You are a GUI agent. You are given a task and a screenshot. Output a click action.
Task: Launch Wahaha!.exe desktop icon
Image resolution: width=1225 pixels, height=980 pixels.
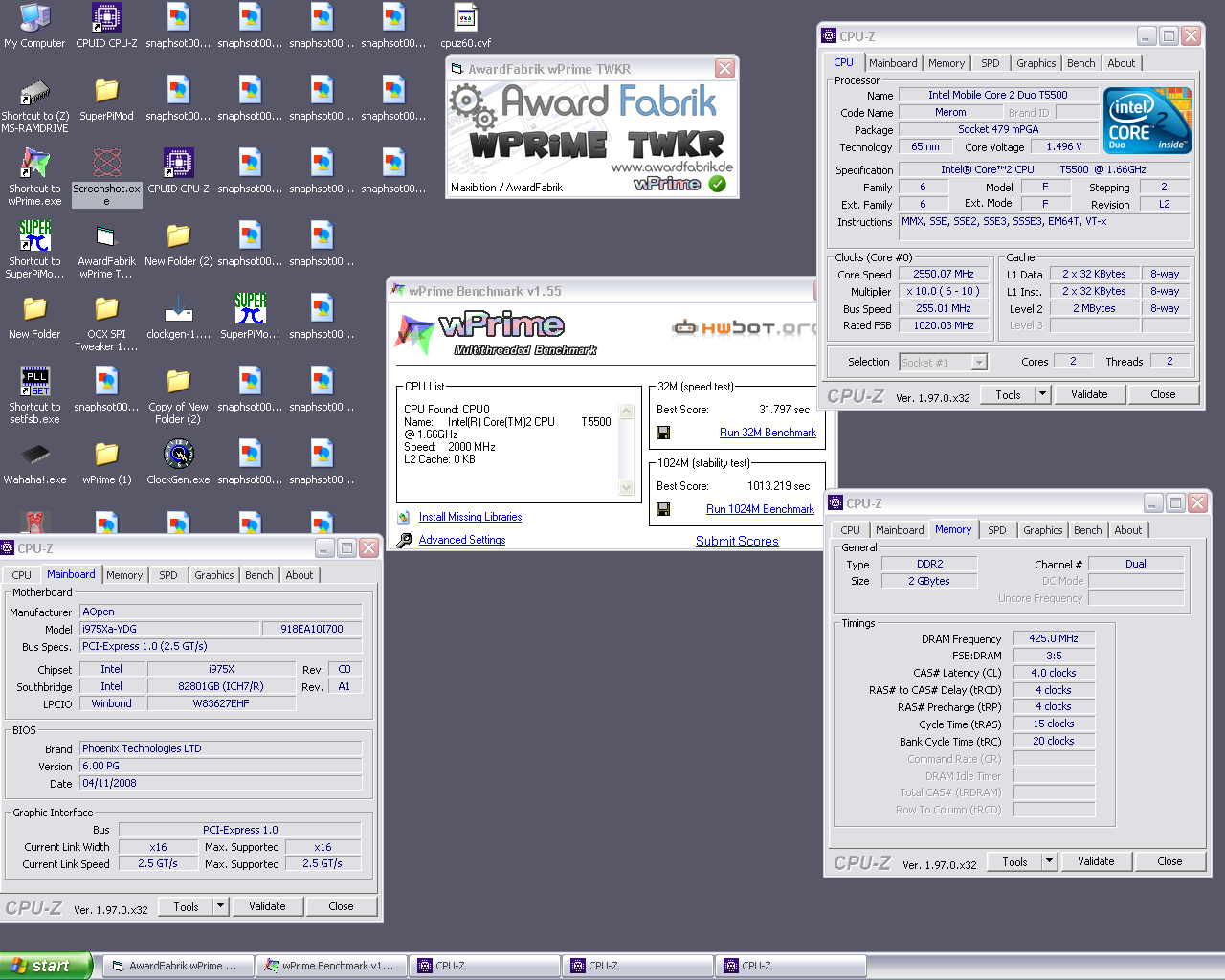34,463
